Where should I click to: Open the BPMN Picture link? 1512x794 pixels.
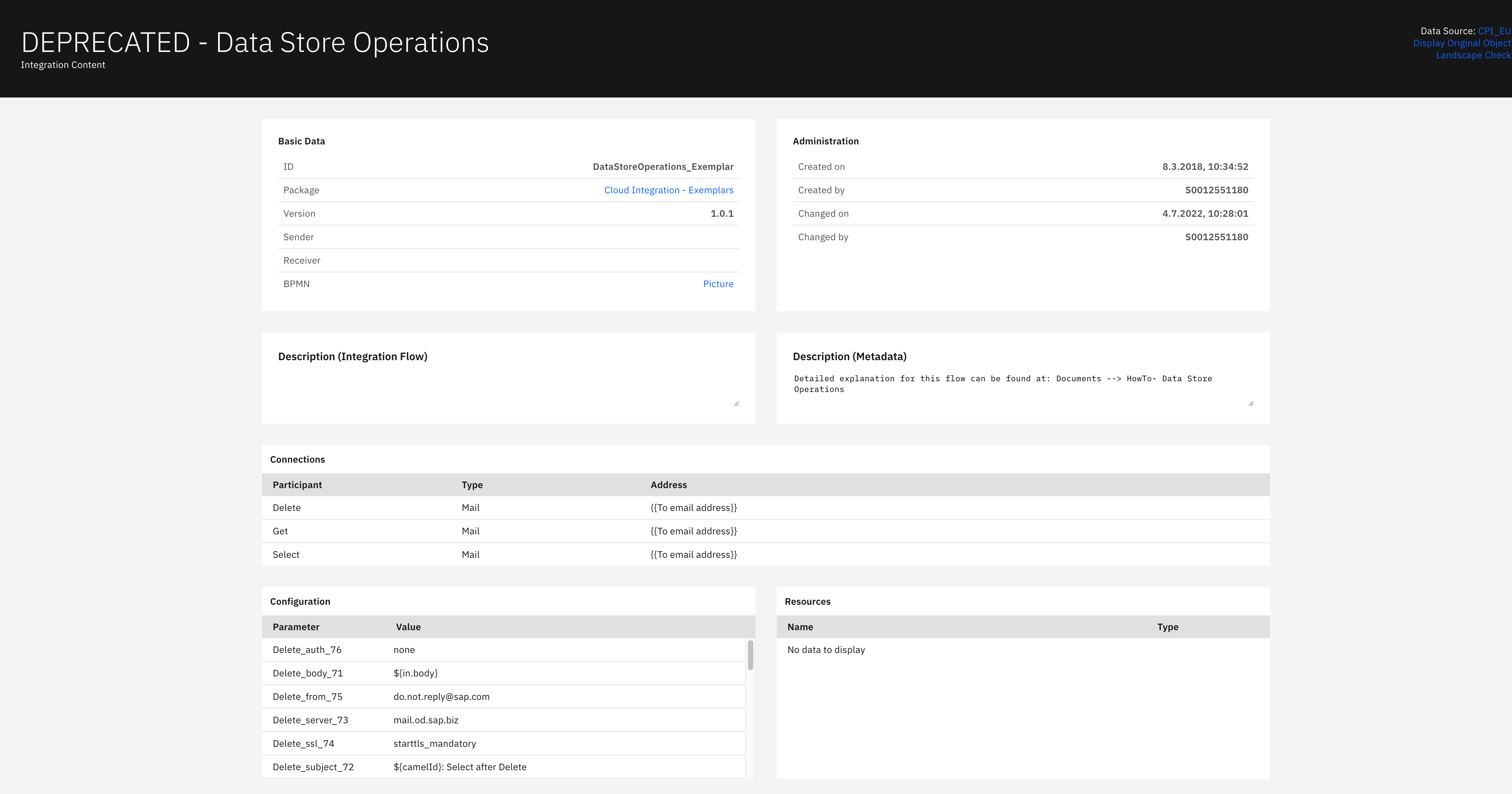pos(718,284)
